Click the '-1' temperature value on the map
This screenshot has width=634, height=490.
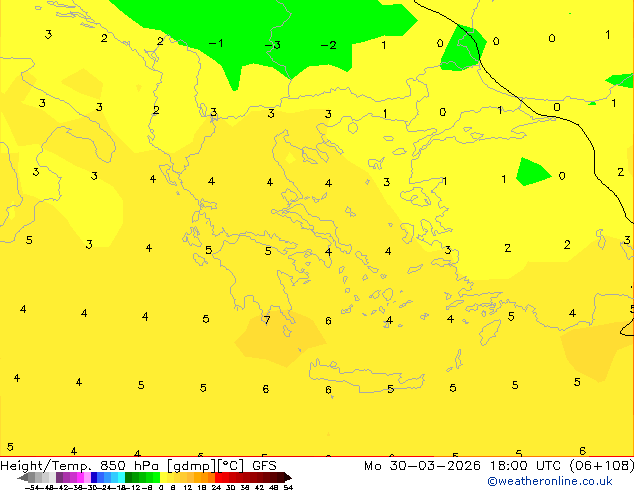click(216, 43)
